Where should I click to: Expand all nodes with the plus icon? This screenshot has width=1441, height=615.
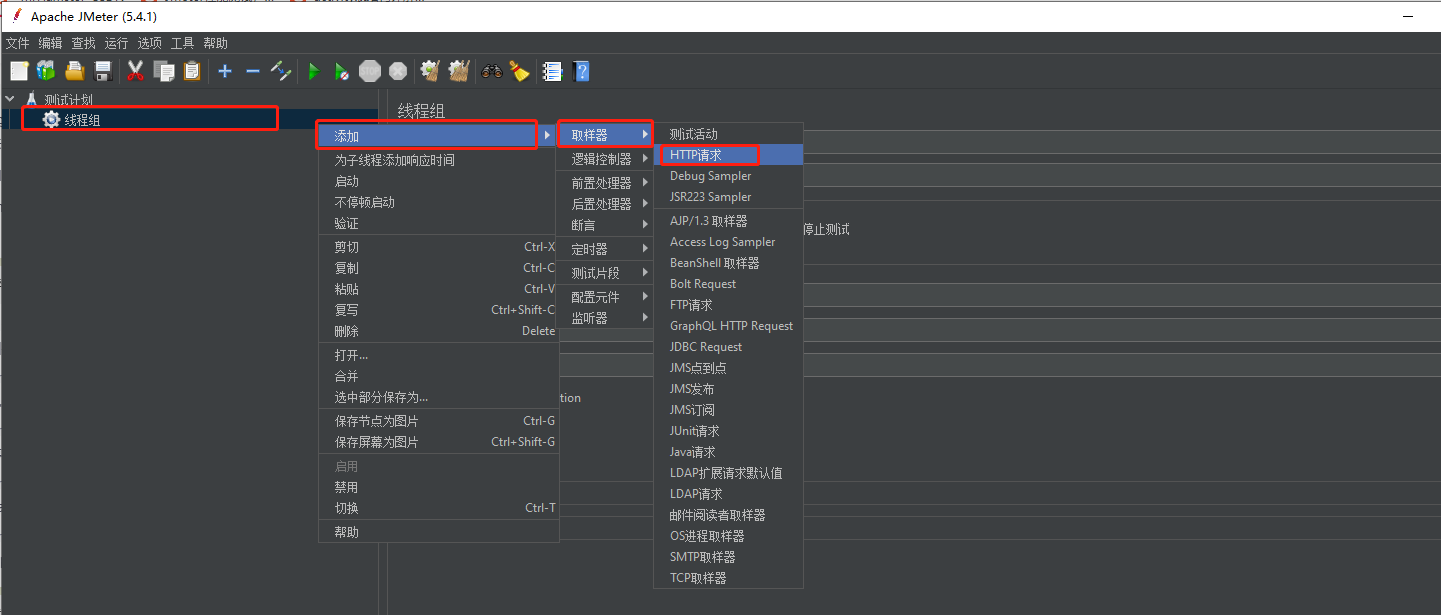pos(225,71)
